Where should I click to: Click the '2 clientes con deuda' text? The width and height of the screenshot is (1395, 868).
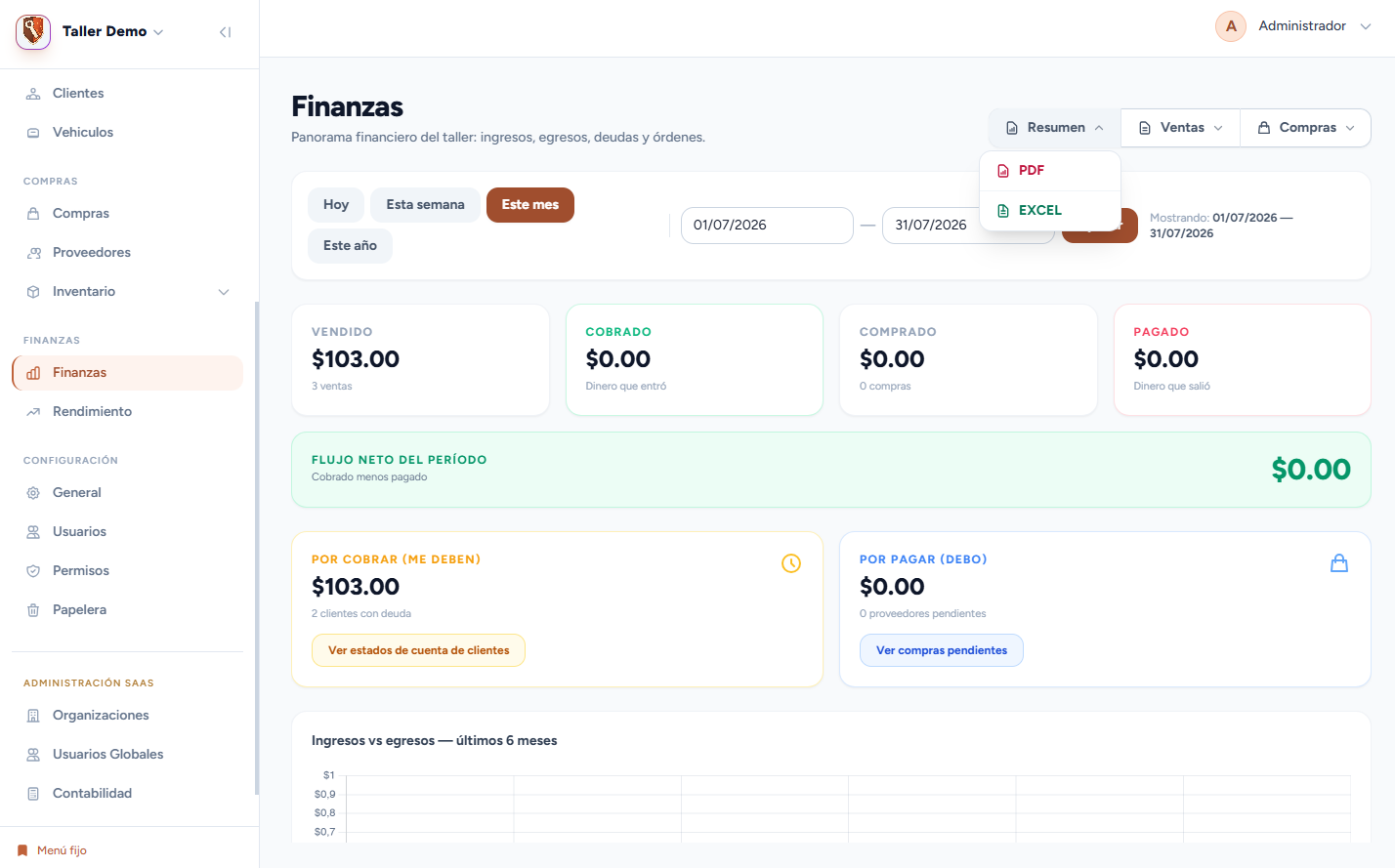(361, 614)
